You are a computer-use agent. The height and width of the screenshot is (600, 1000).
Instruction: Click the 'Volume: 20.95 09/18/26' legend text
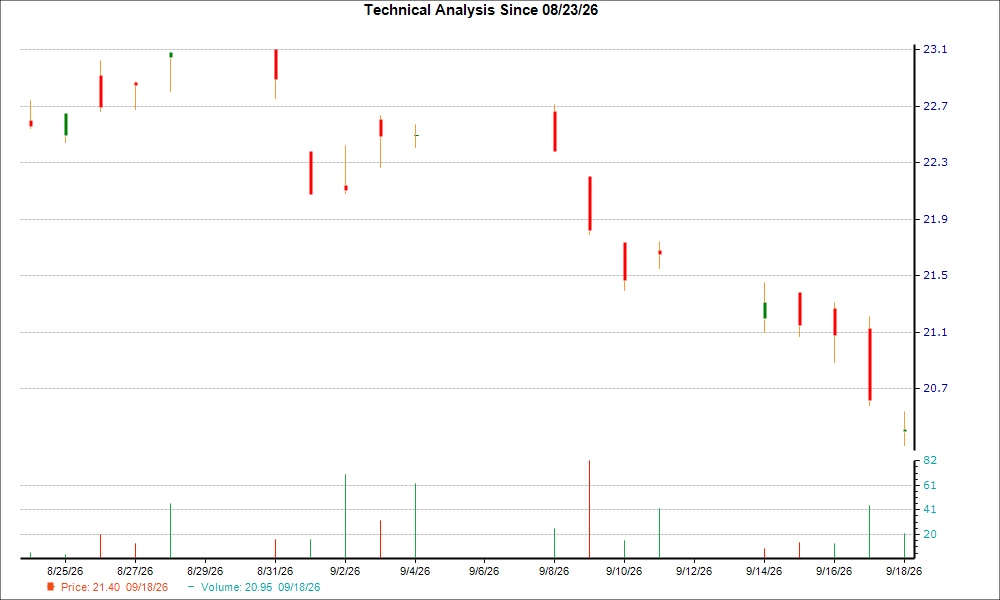click(x=260, y=587)
